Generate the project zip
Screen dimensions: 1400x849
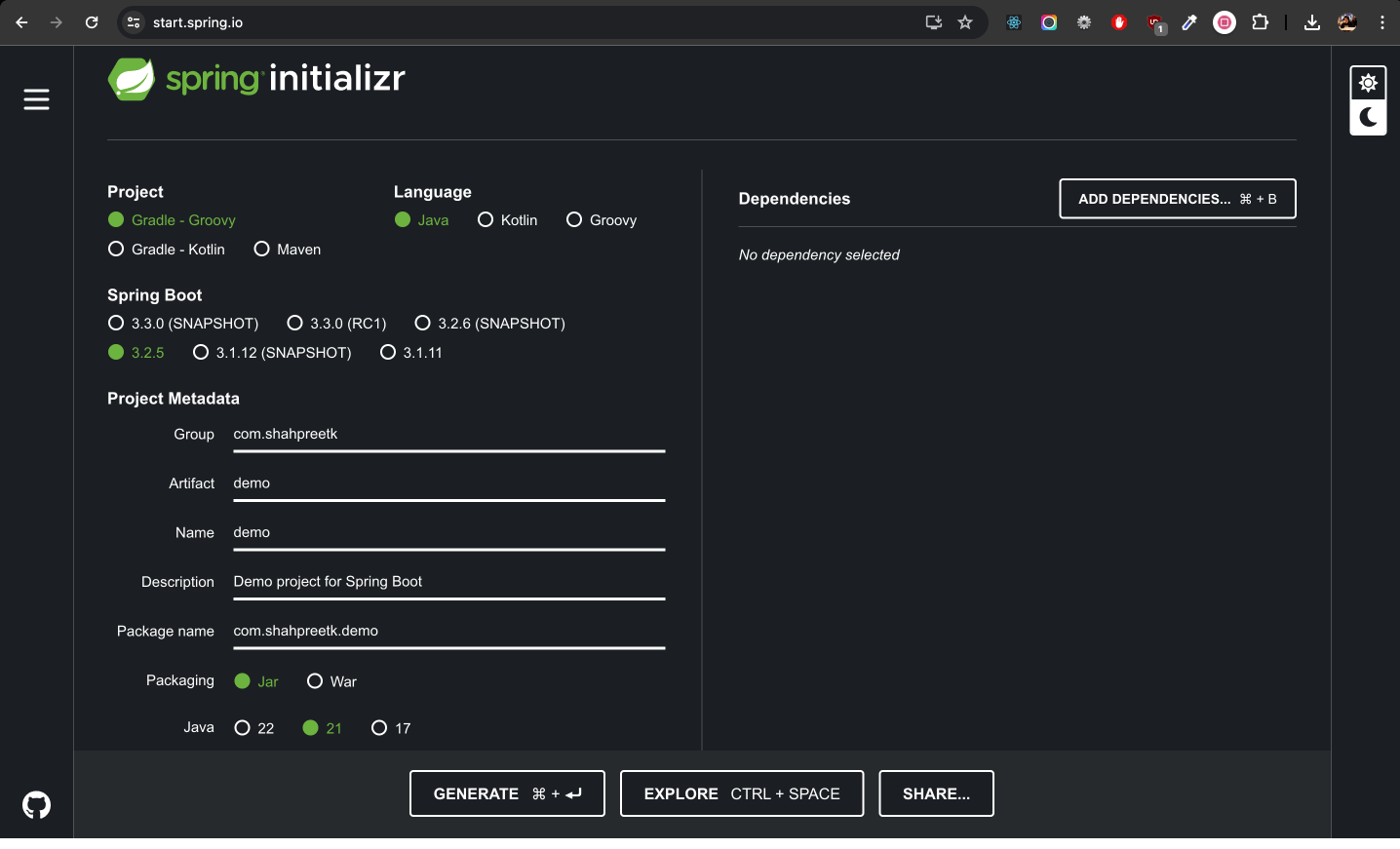(507, 793)
